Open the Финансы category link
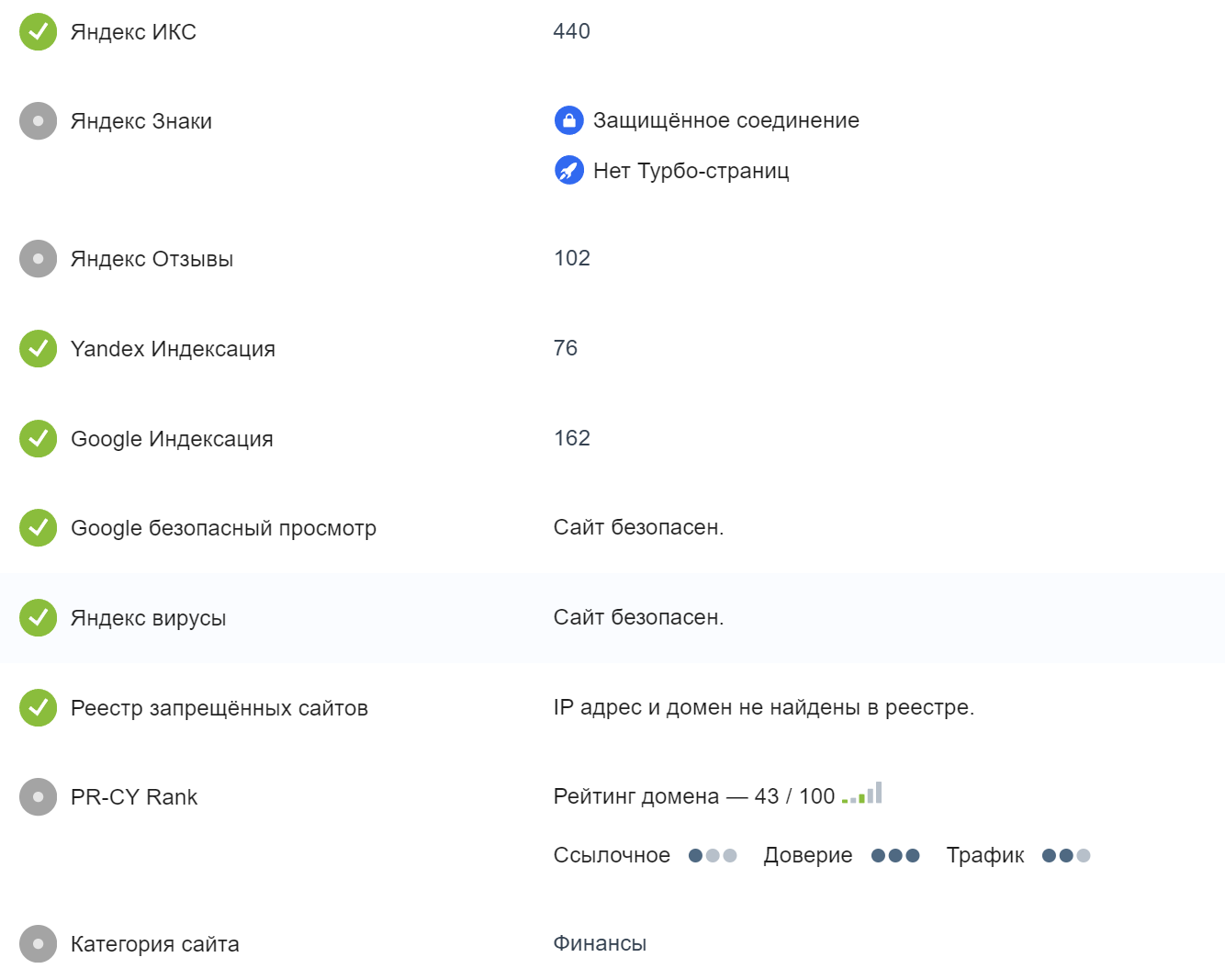The width and height of the screenshot is (1225, 980). [600, 944]
